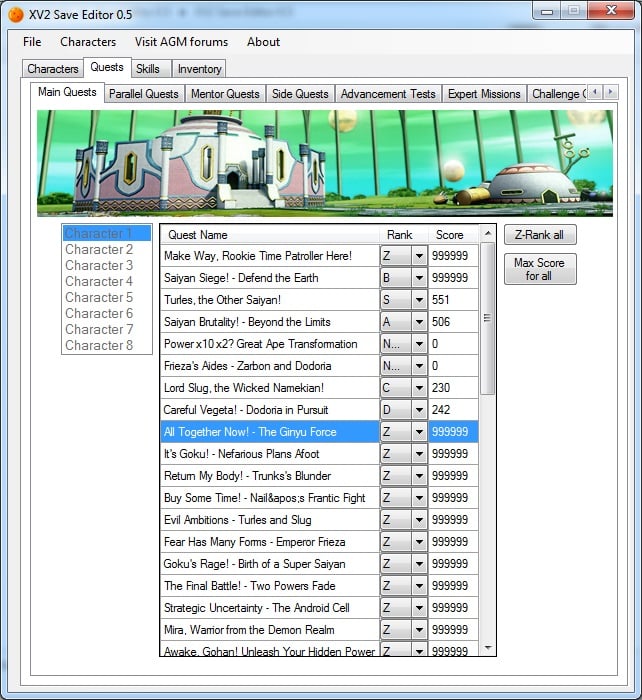Select Character 4 in the list

(107, 281)
